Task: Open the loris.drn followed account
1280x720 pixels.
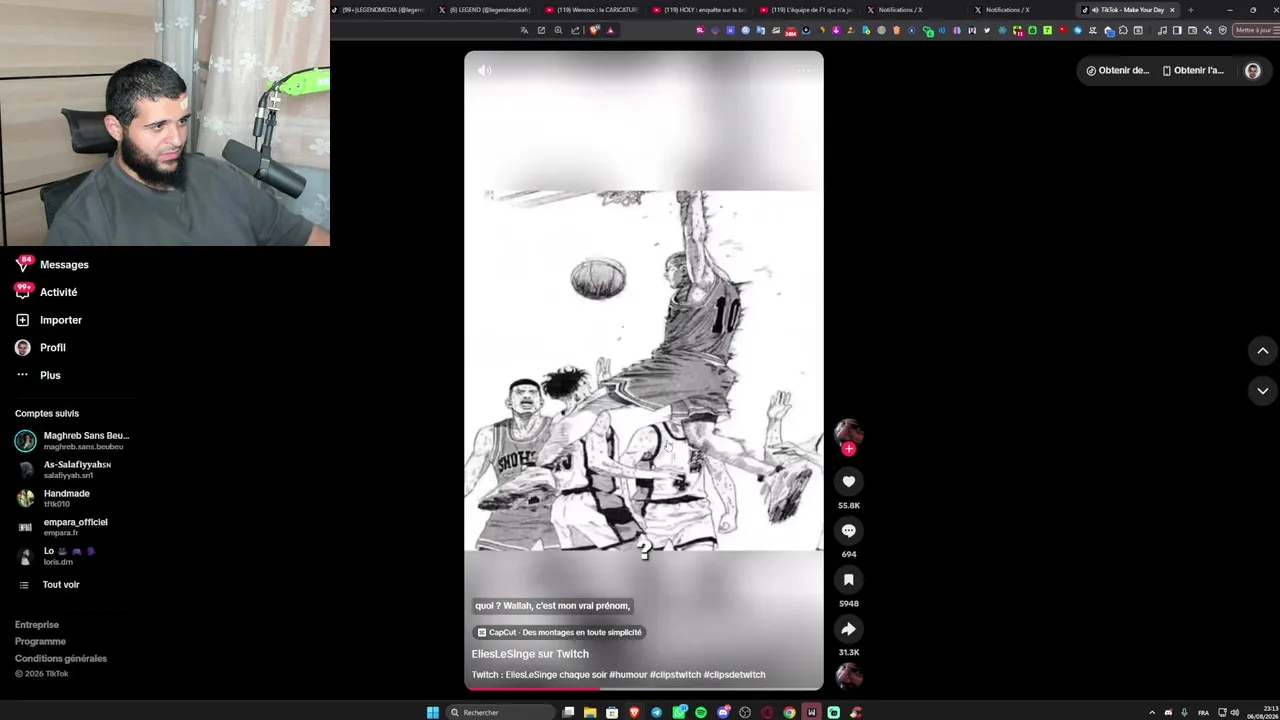Action: (55, 556)
